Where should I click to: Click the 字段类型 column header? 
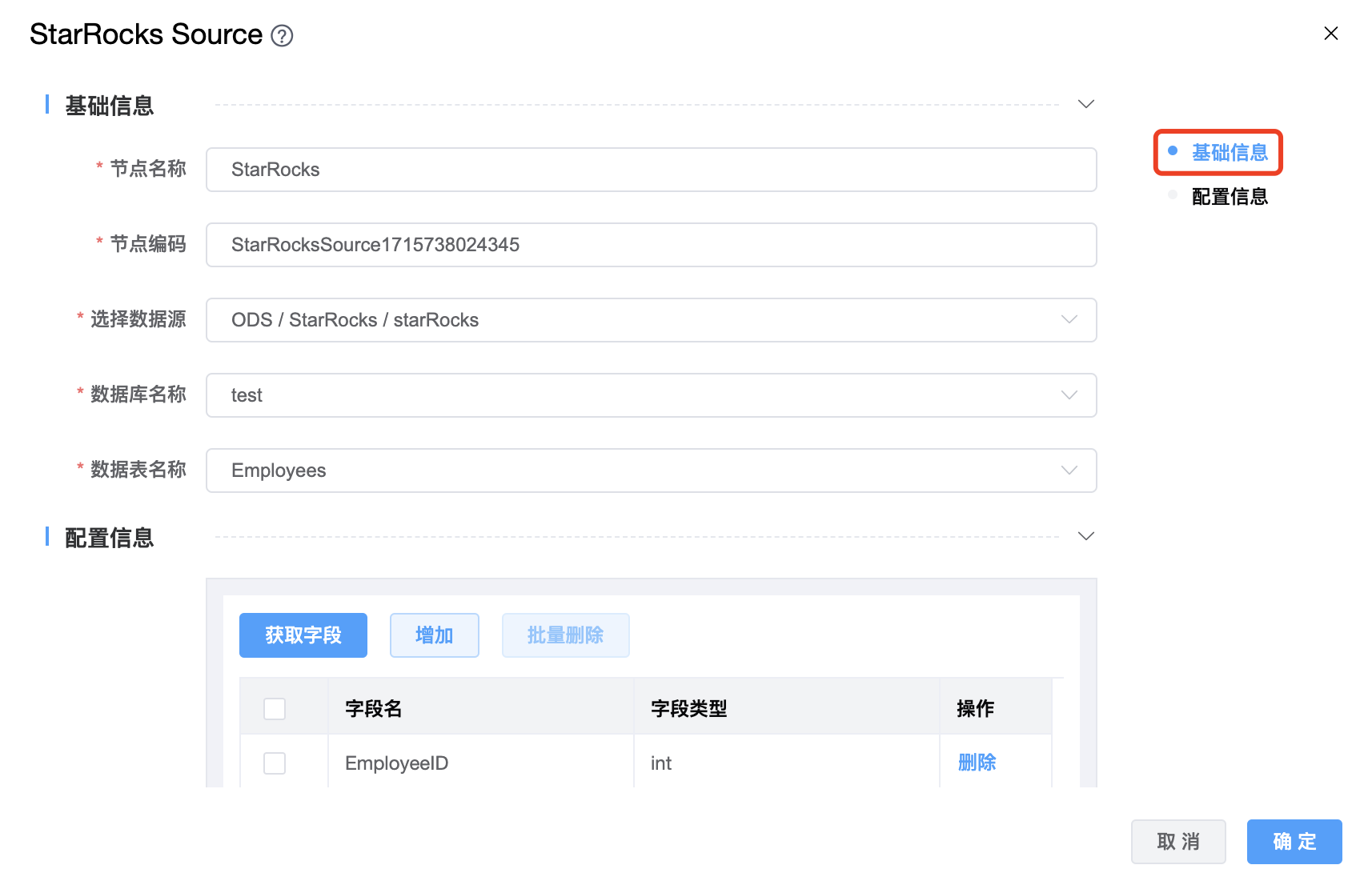[x=689, y=709]
